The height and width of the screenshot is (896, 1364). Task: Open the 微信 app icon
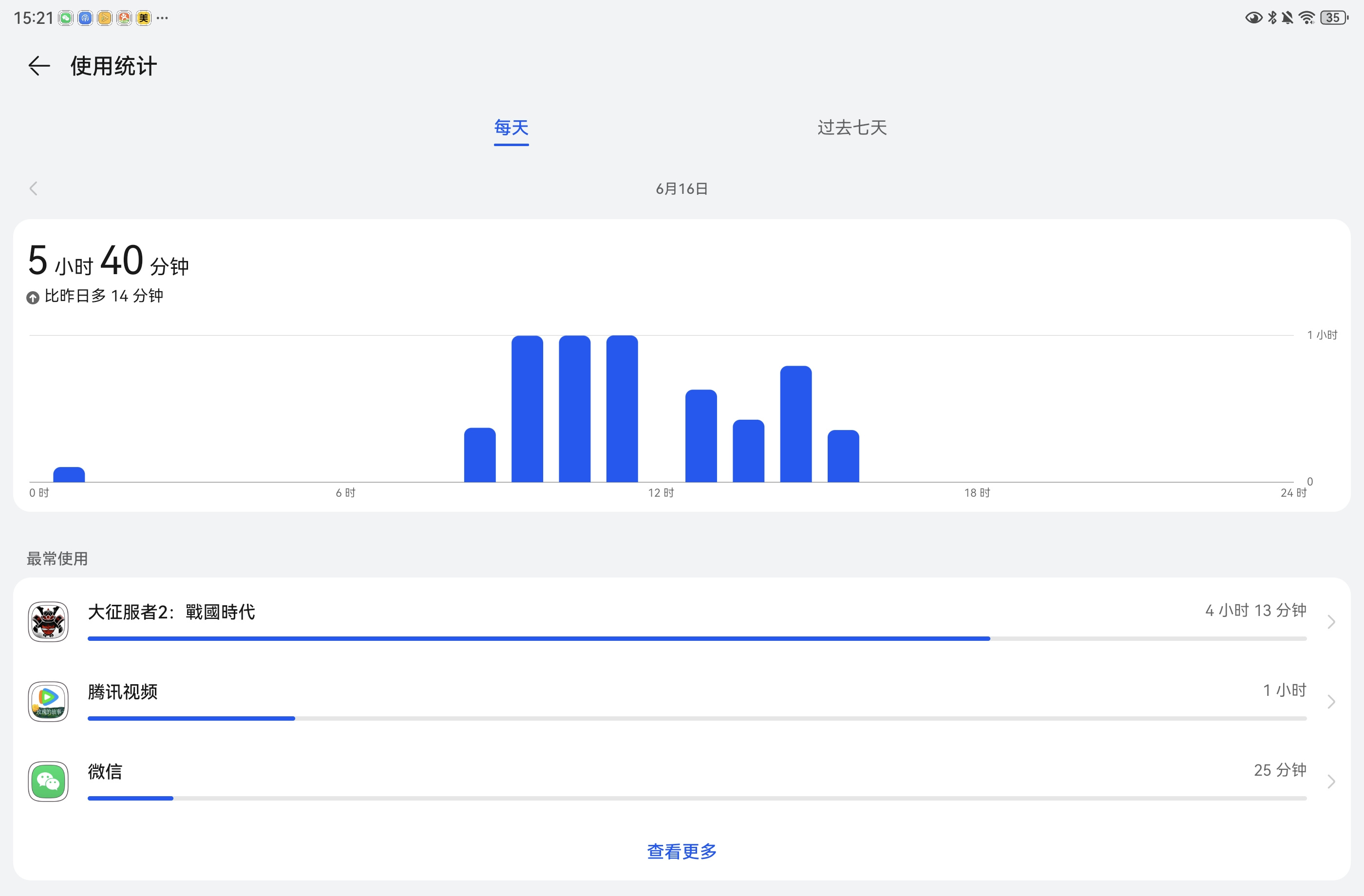[x=48, y=781]
